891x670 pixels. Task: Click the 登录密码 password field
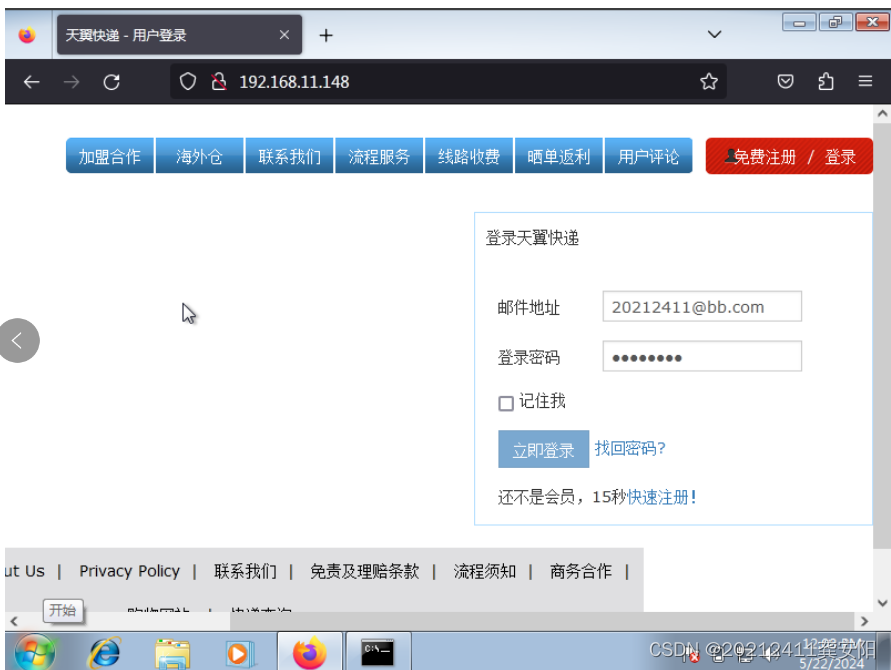[702, 356]
